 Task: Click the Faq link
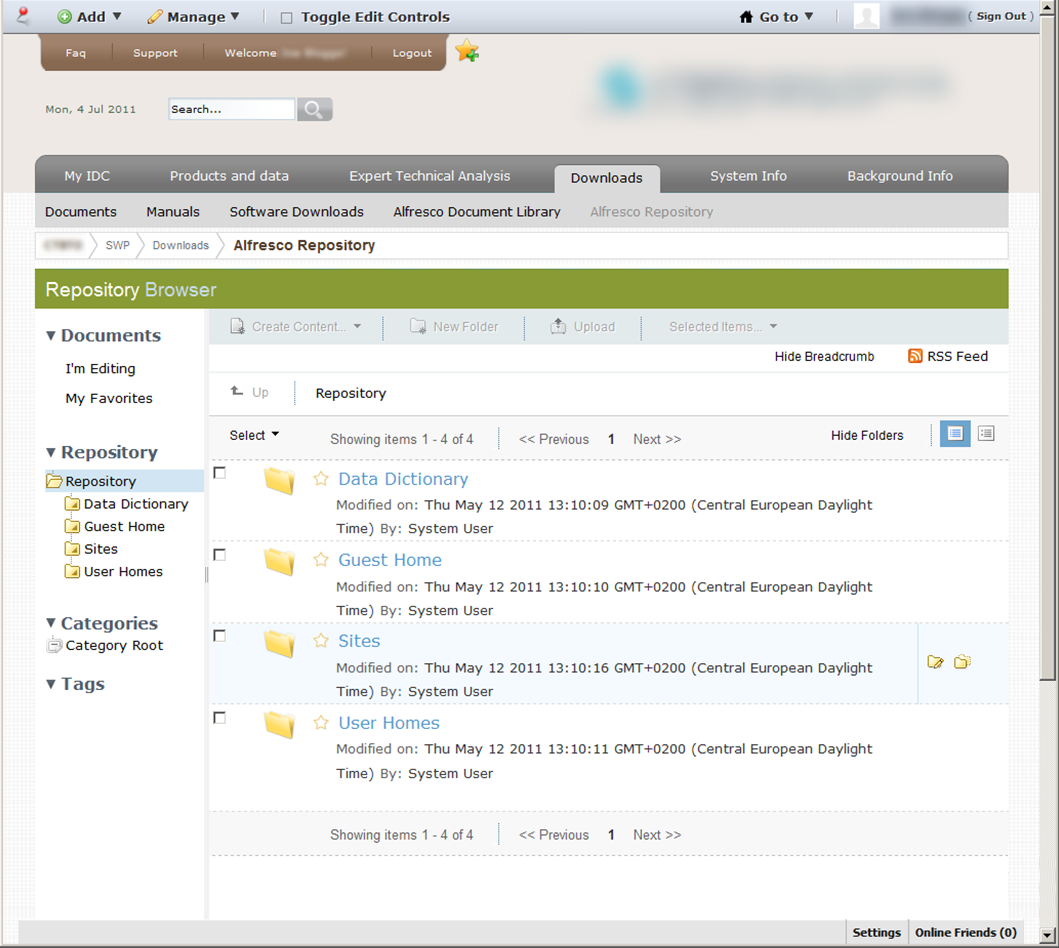(x=76, y=53)
